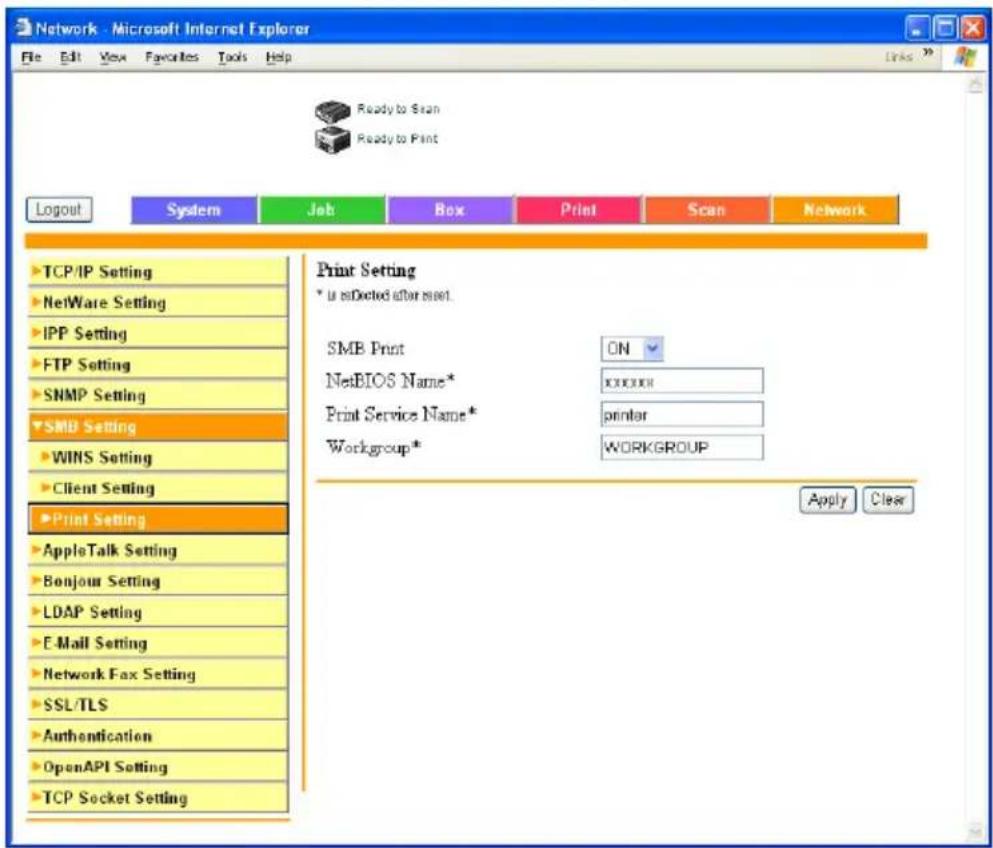Open Client Setting under SMB
The width and height of the screenshot is (993, 848).
point(158,488)
